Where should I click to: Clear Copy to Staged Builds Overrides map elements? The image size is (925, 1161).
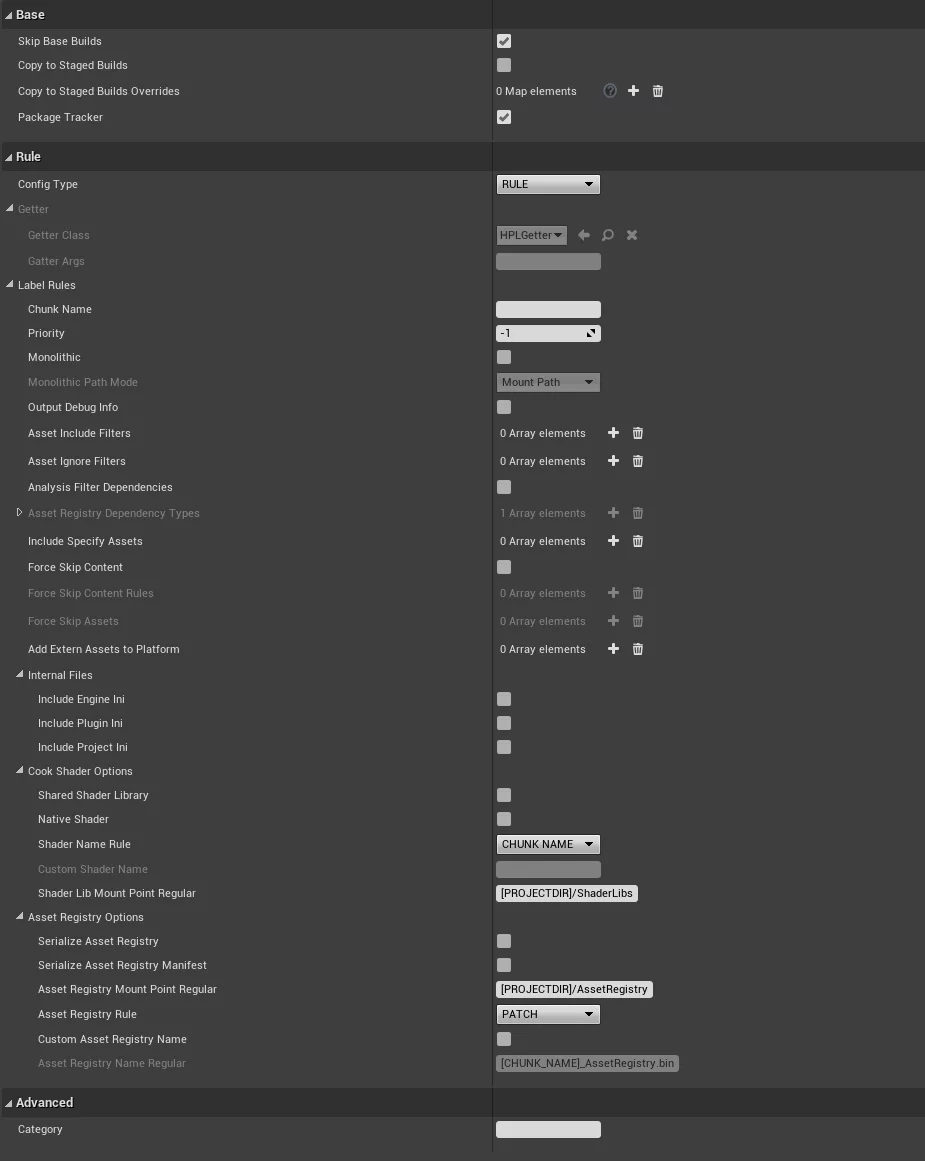pos(658,90)
